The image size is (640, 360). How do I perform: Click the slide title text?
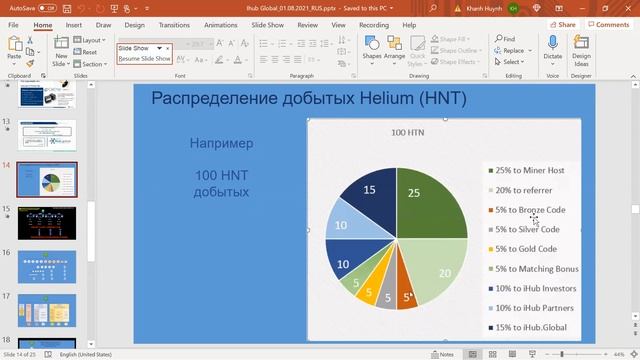pyautogui.click(x=309, y=98)
